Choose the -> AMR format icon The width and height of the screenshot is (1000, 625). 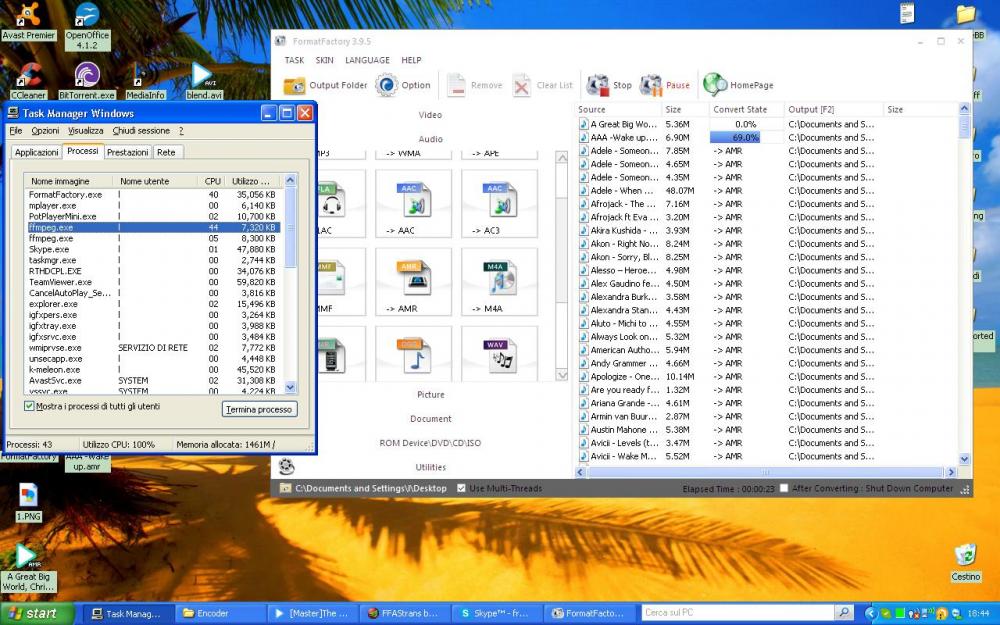pos(414,276)
